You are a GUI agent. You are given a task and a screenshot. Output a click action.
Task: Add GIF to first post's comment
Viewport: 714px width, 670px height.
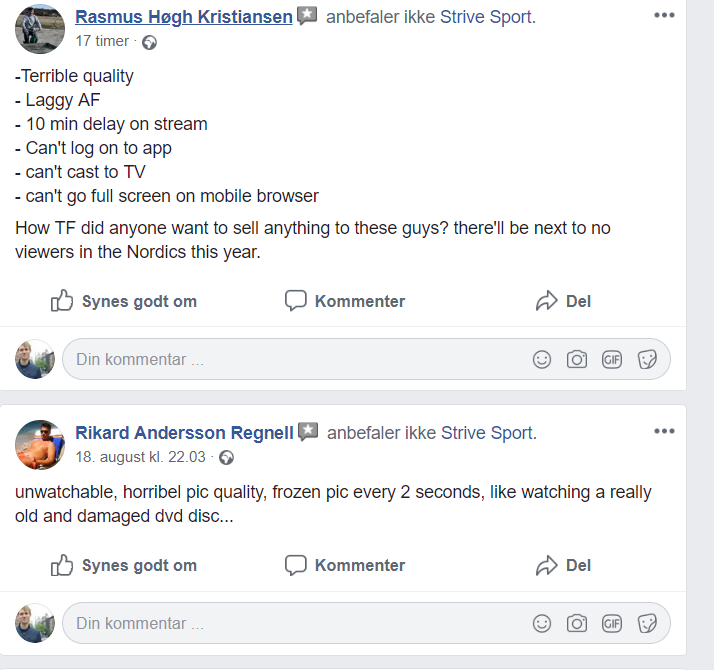coord(612,359)
